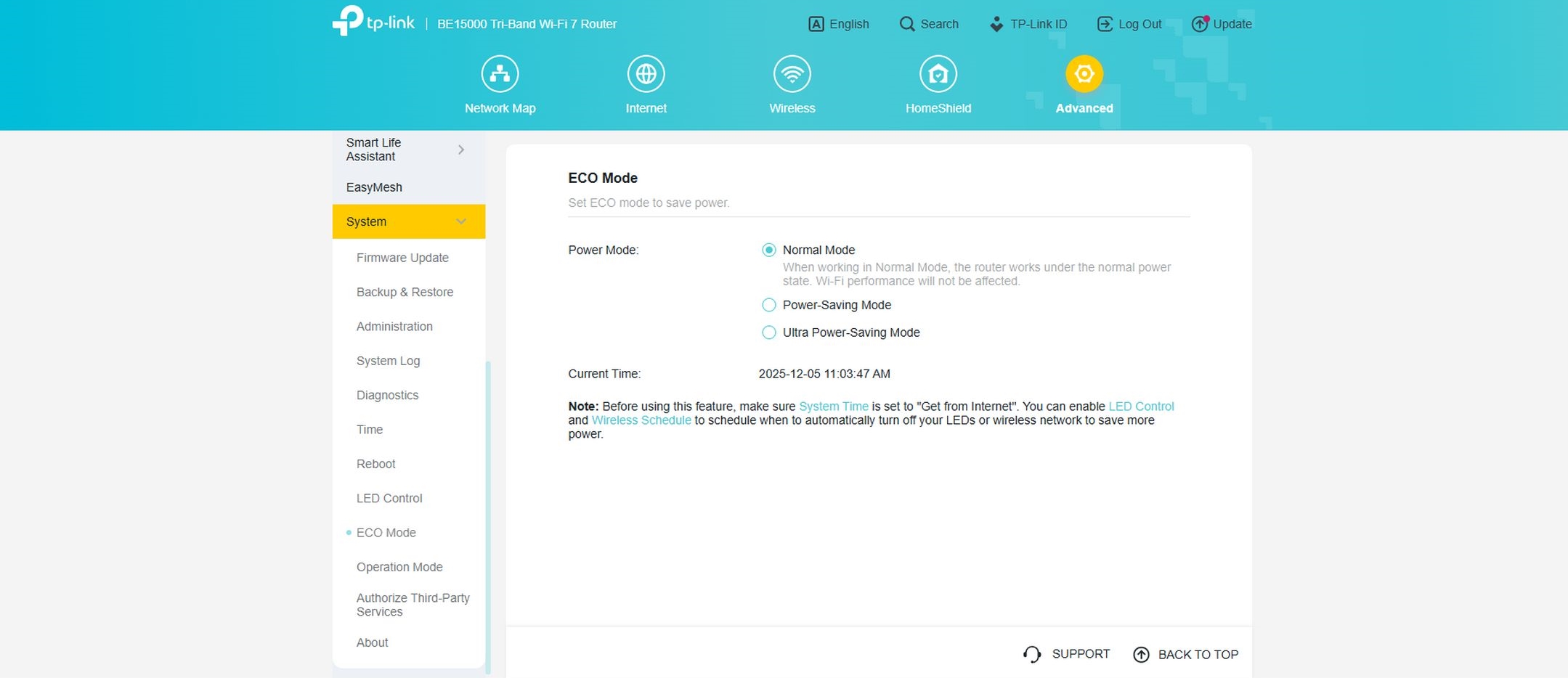Click the Search magnifier icon
Viewport: 1568px width, 678px height.
tap(906, 24)
